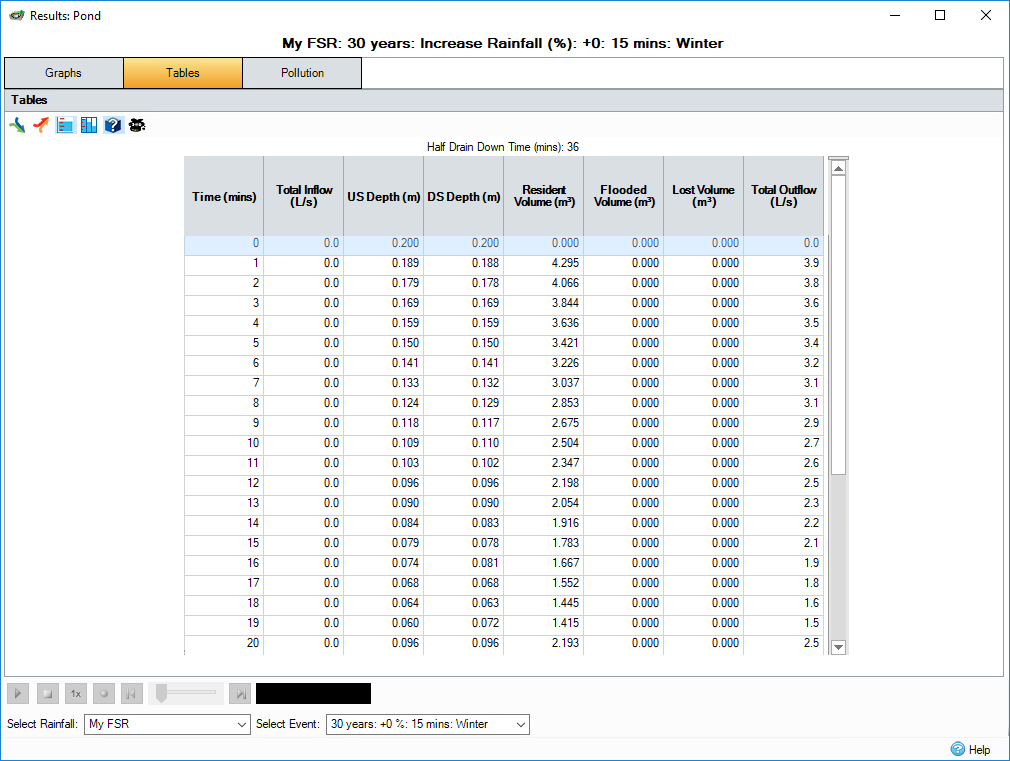Click the Resident Volume column header

pos(544,197)
